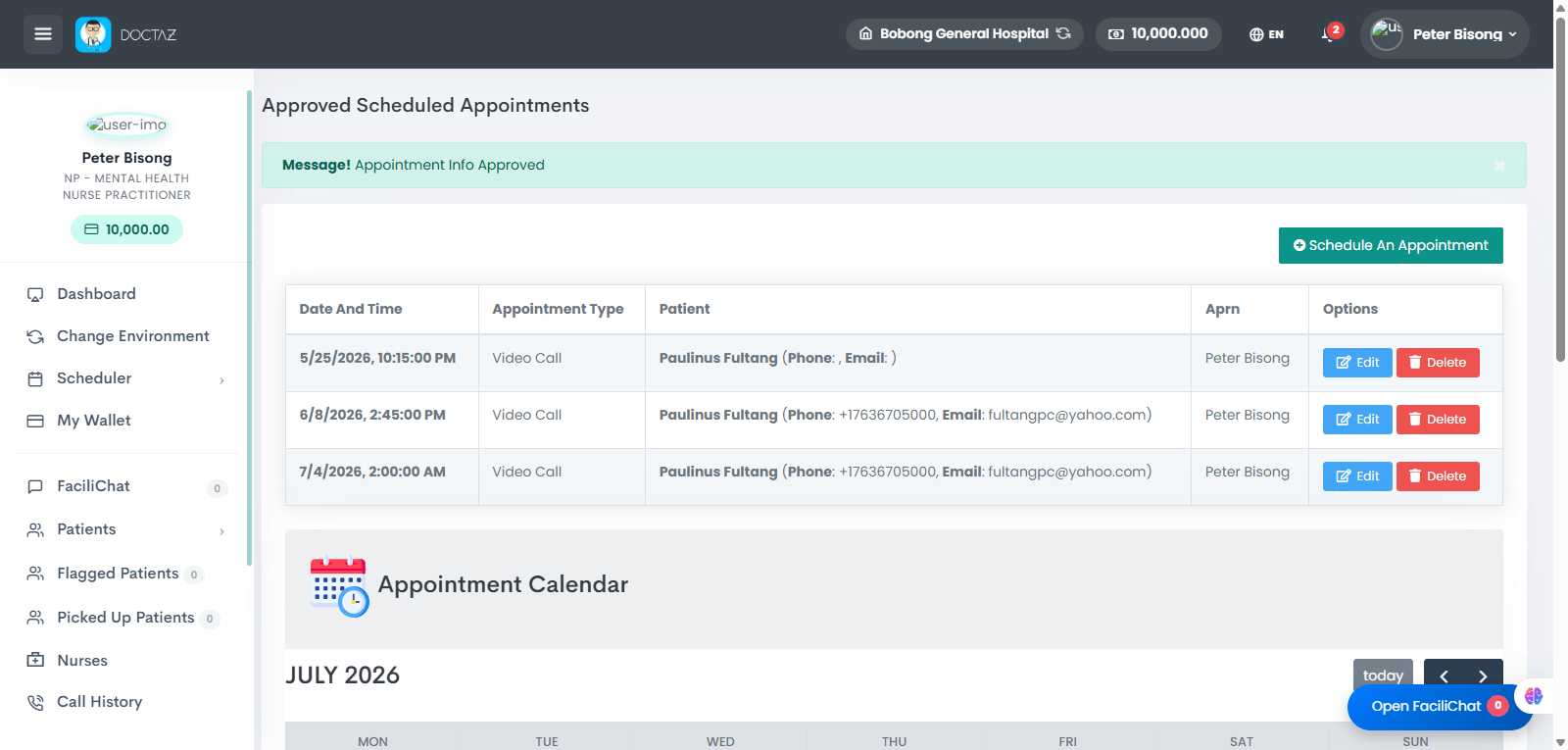Open Picked Up Patients in sidebar
This screenshot has height=750, width=1568.
(125, 618)
